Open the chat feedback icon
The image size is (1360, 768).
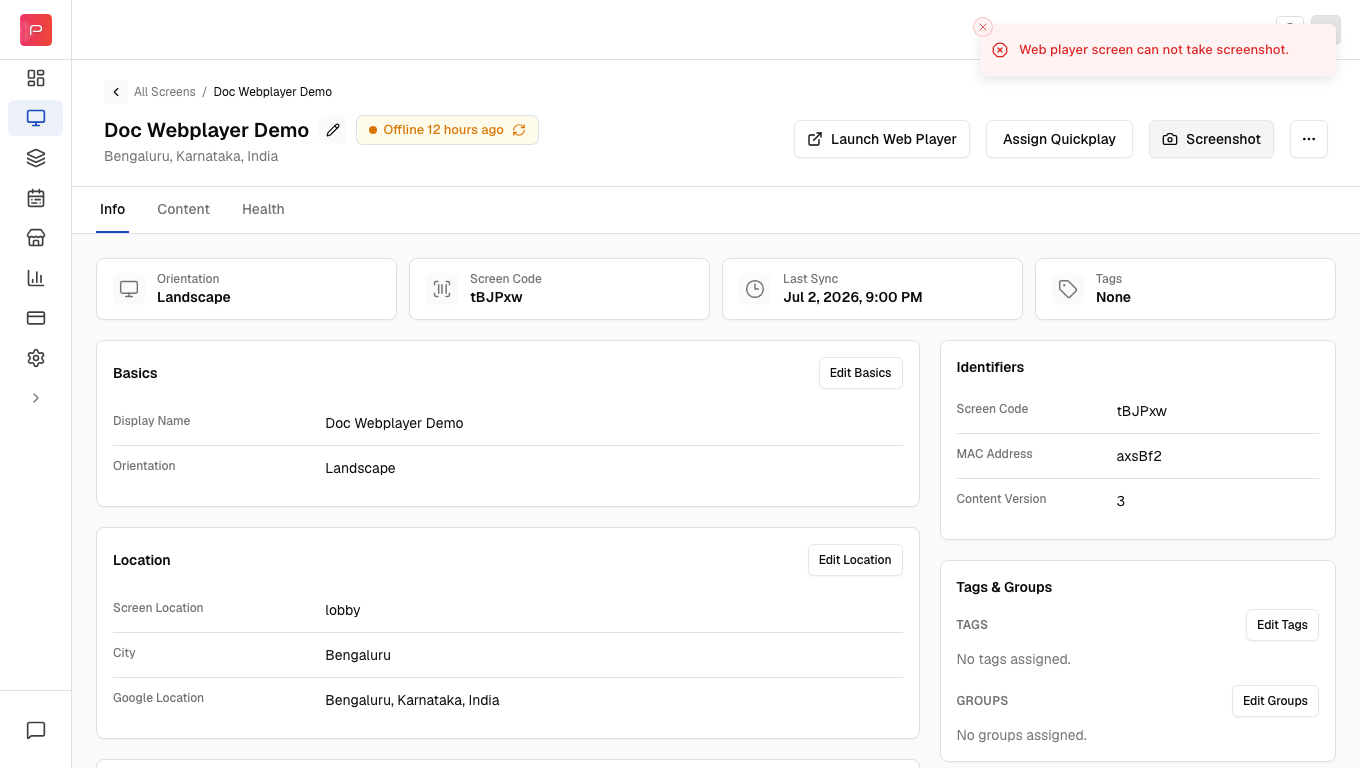click(x=36, y=730)
